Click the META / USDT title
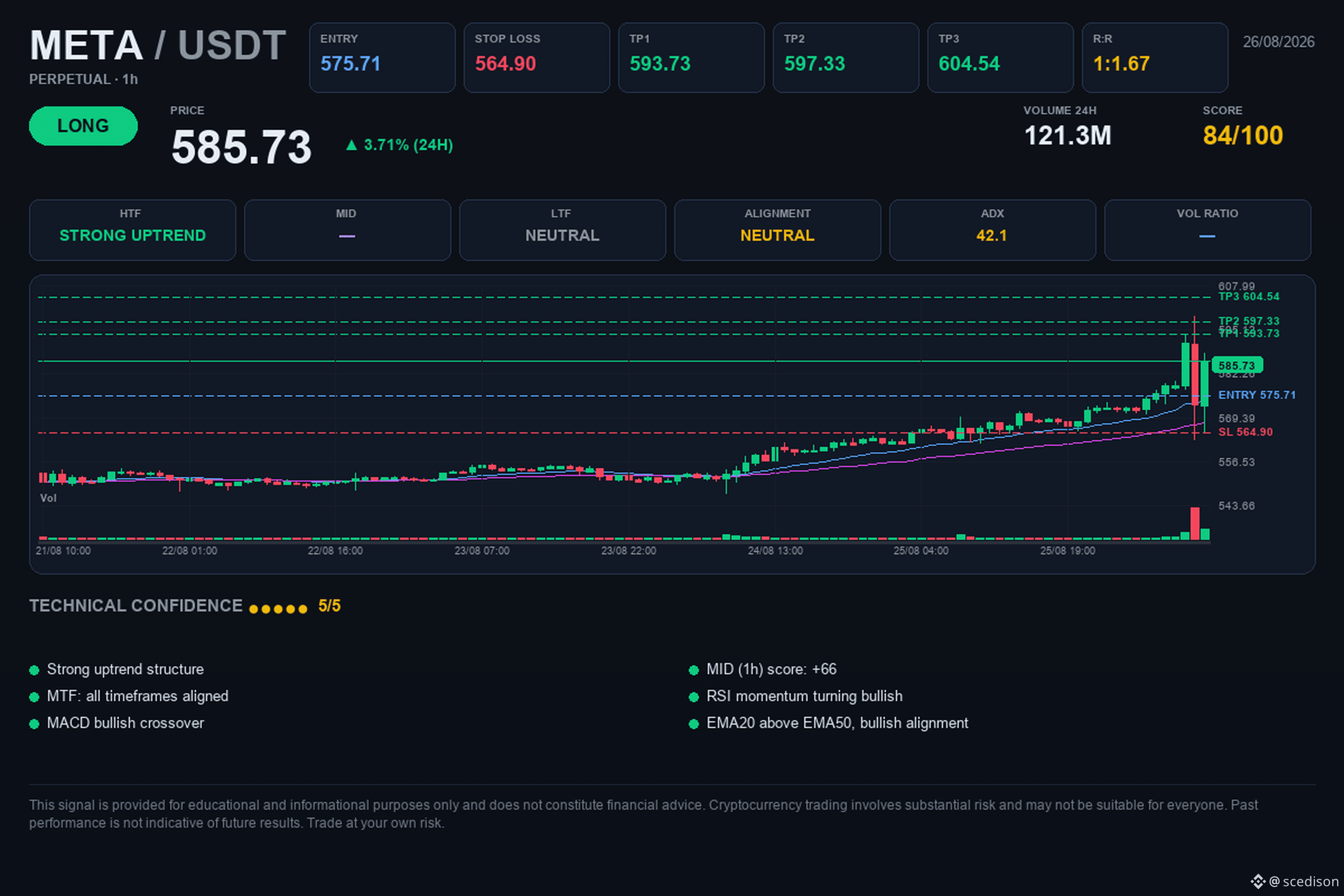The image size is (1344, 896). point(158,45)
